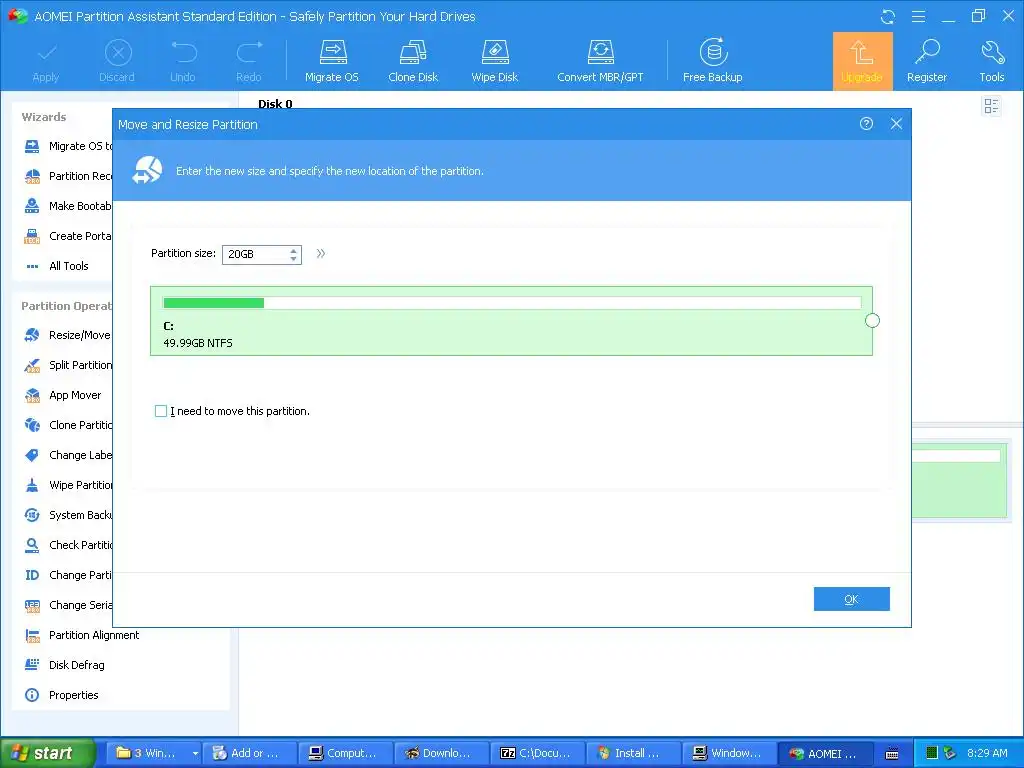
Task: Switch to the Downloads taskbar window
Action: (x=440, y=753)
